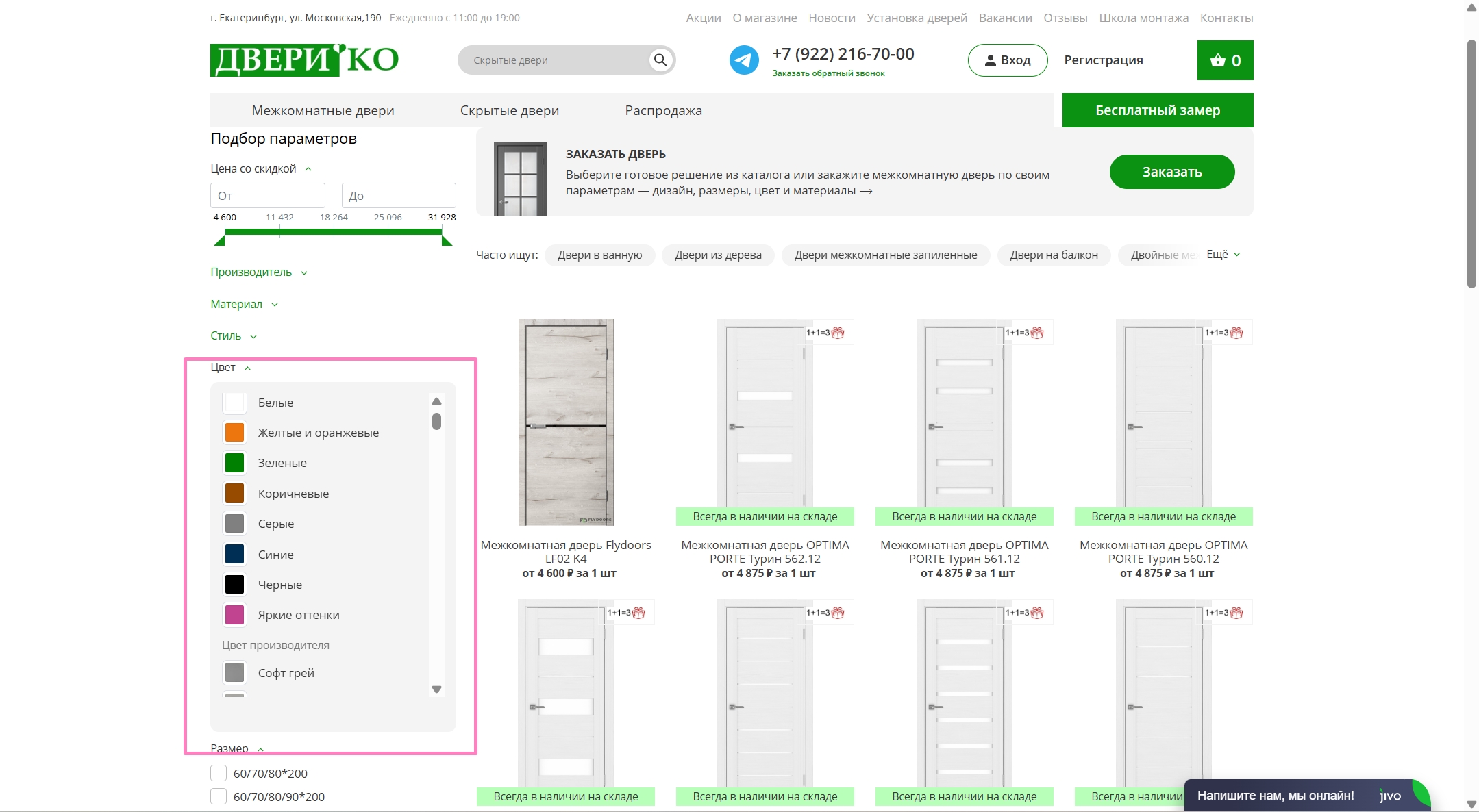Expand the Материал filter

click(x=245, y=305)
